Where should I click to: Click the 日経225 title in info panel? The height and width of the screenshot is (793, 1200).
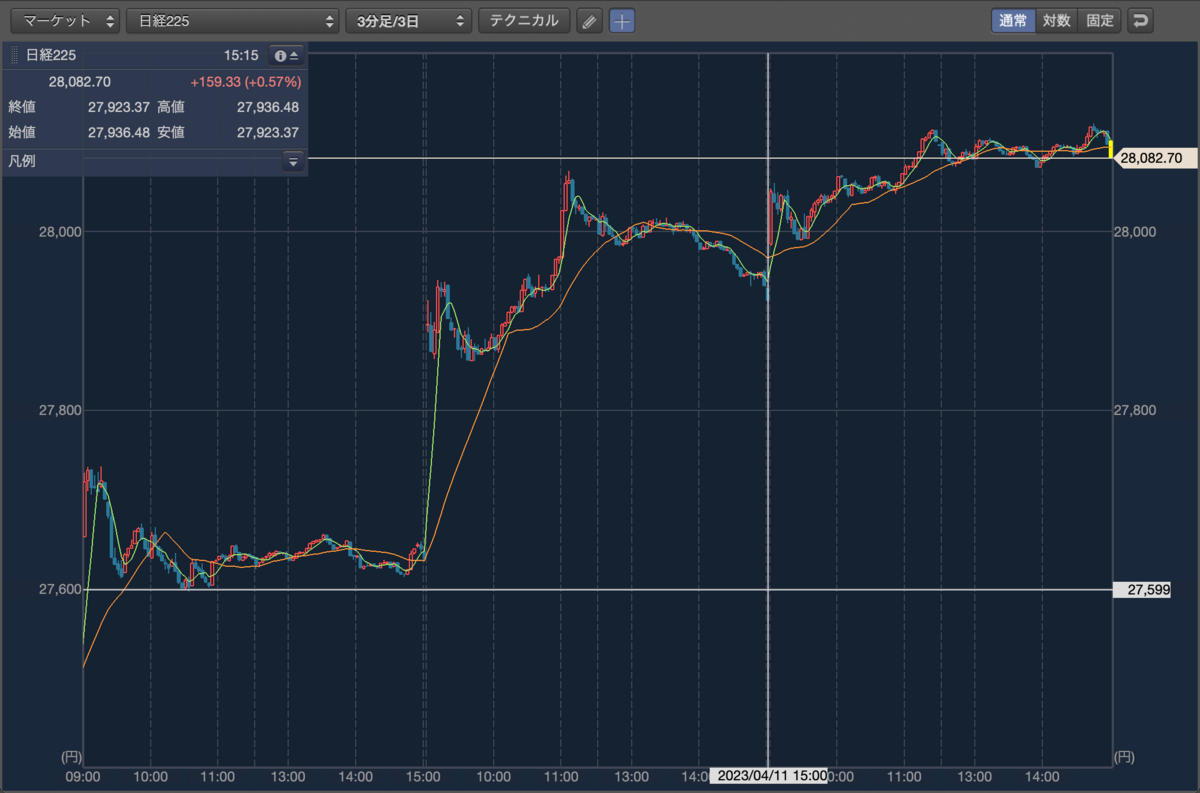(x=51, y=56)
